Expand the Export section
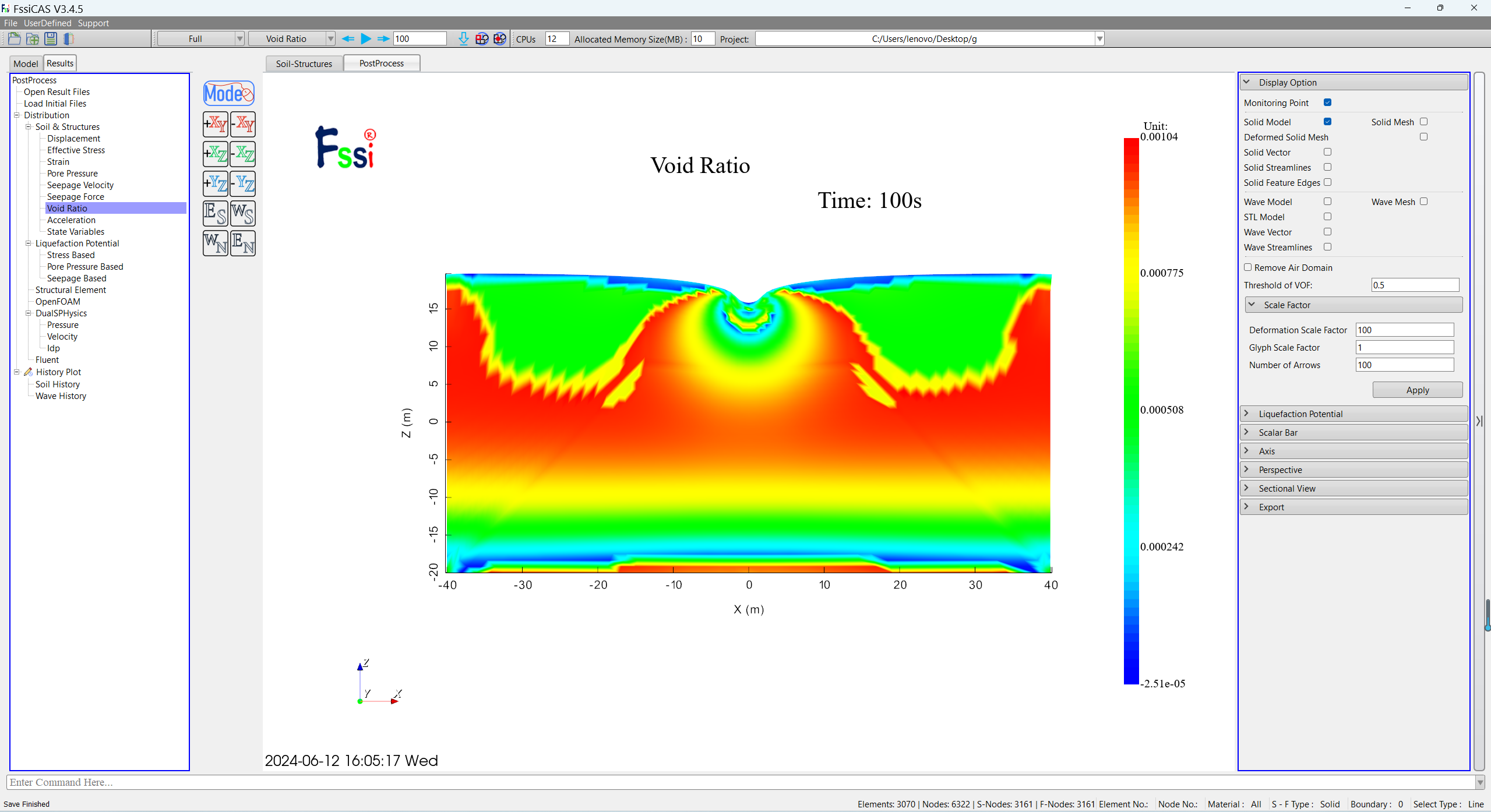This screenshot has width=1491, height=812. click(1353, 507)
